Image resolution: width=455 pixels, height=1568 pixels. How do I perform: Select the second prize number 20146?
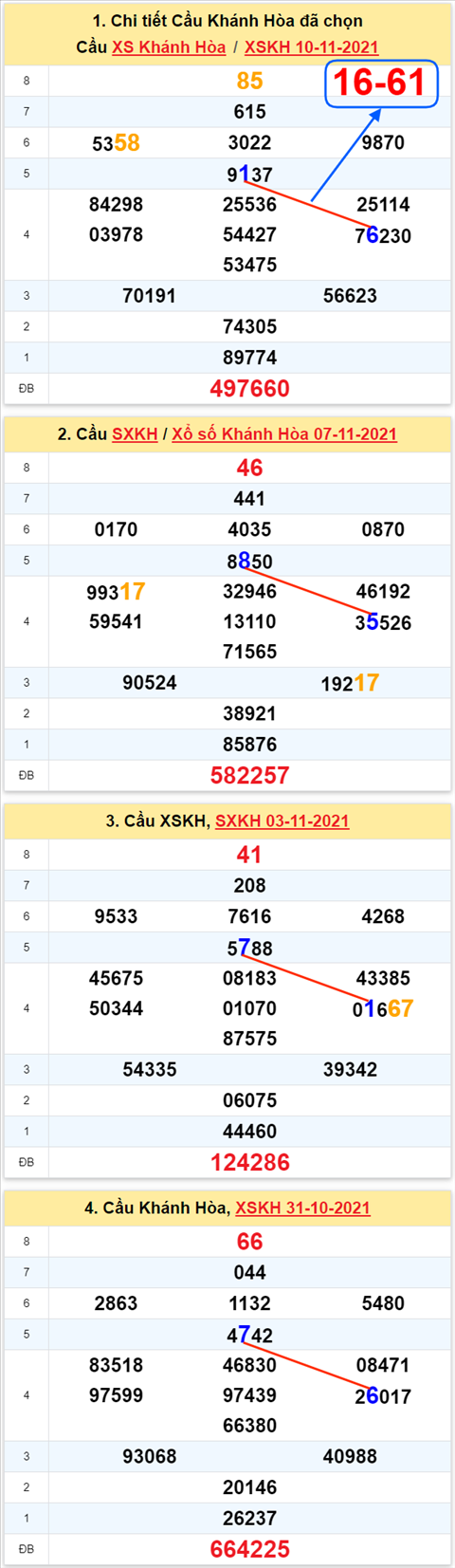pos(250,1488)
